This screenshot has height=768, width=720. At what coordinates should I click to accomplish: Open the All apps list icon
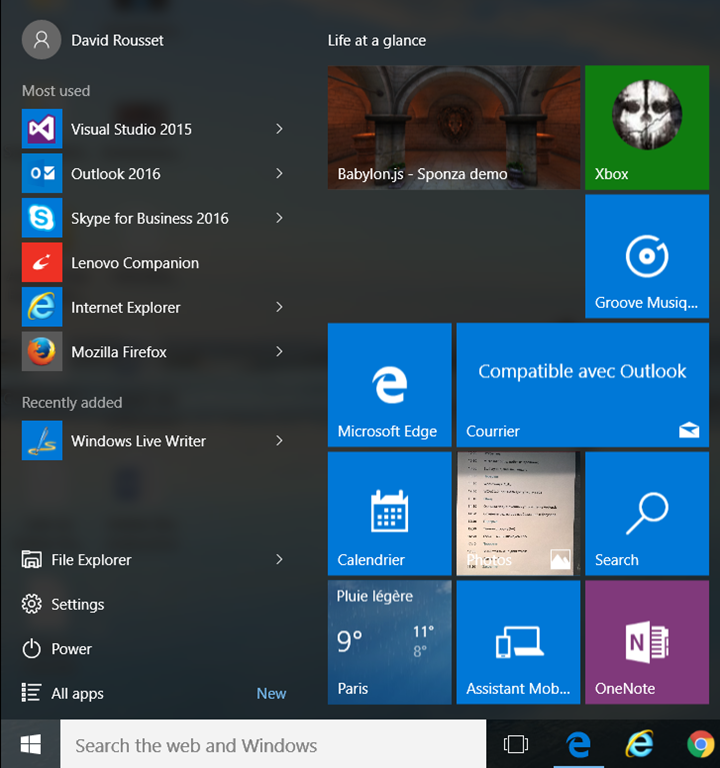click(31, 693)
